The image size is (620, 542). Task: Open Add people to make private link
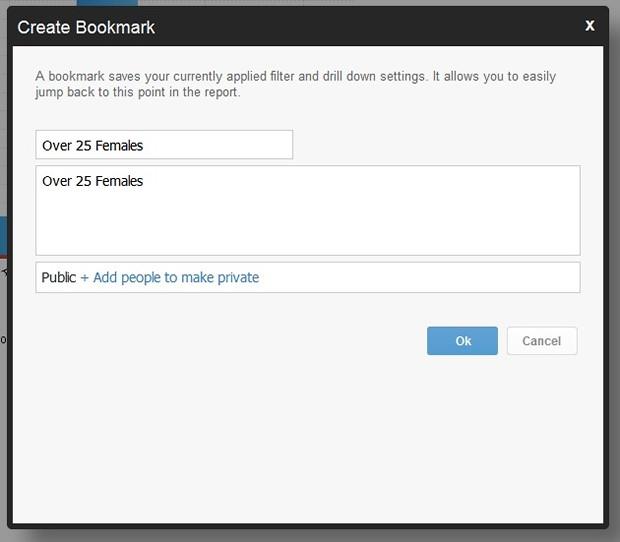[x=176, y=278]
